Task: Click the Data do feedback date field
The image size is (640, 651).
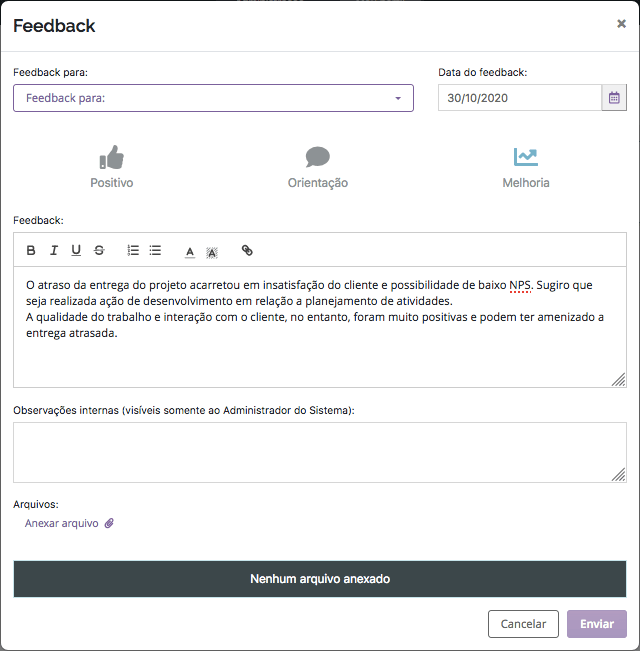Action: coord(520,98)
